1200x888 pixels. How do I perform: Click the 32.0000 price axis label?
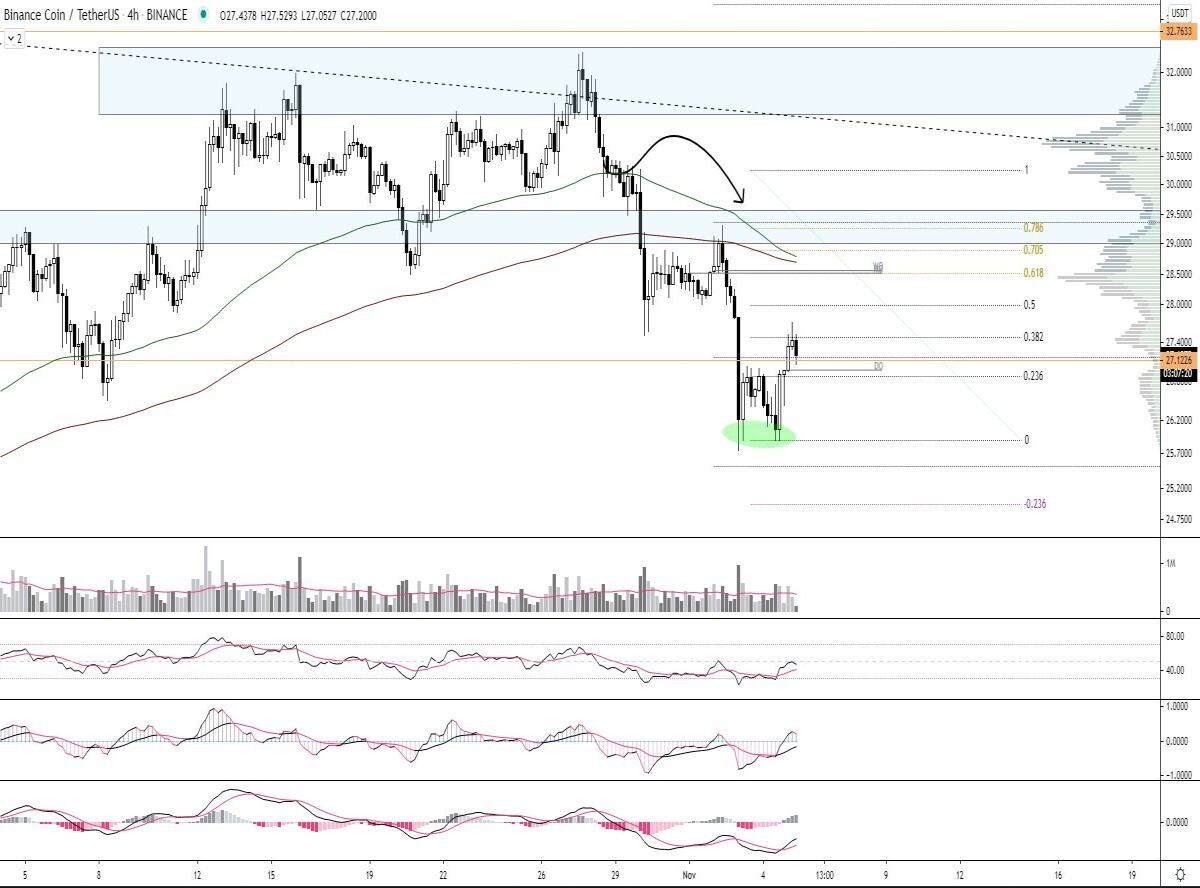tap(1179, 73)
